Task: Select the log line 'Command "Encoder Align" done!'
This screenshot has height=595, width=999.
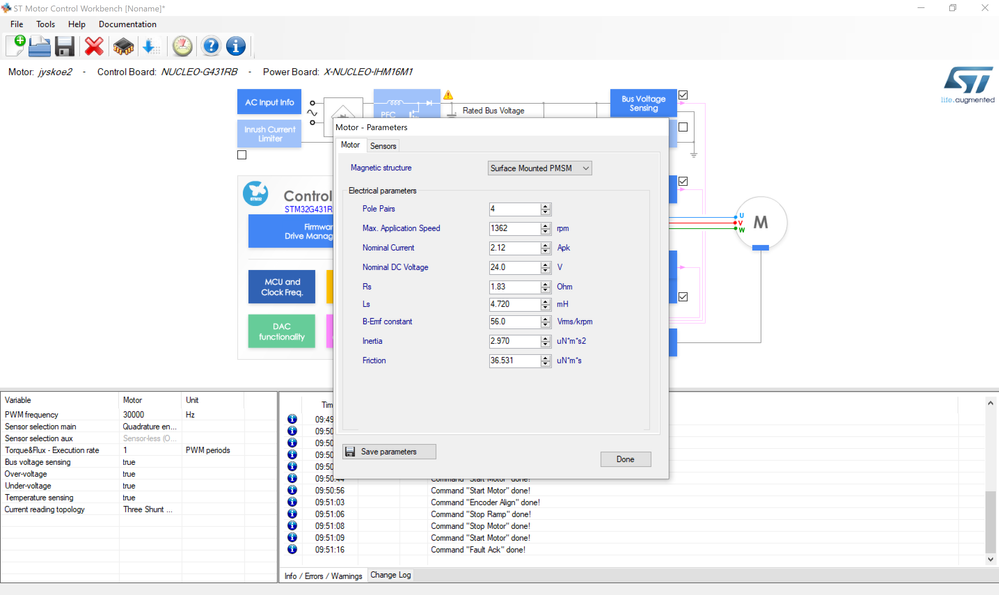Action: coord(485,502)
